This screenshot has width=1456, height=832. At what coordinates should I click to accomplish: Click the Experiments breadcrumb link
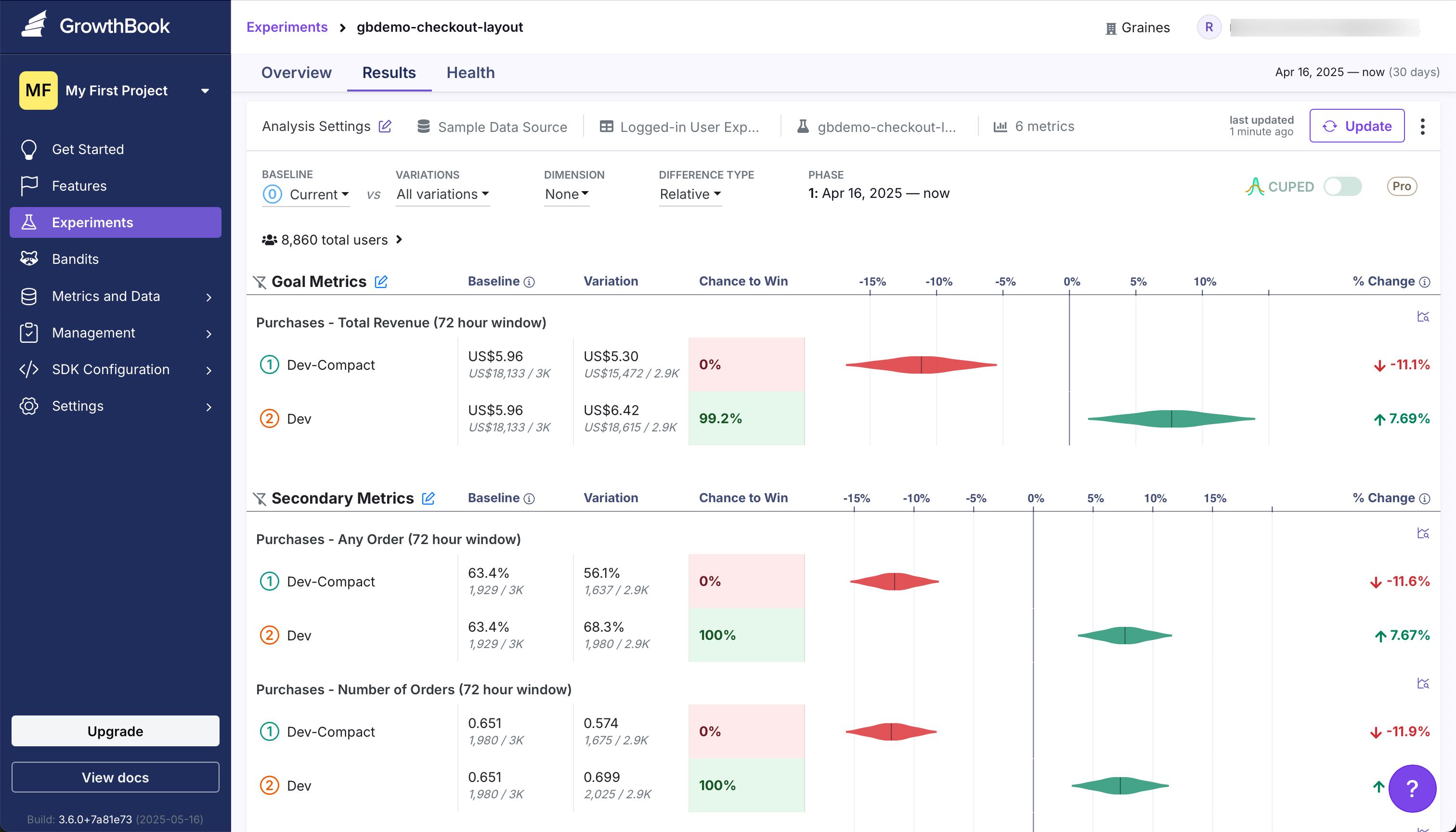point(287,27)
